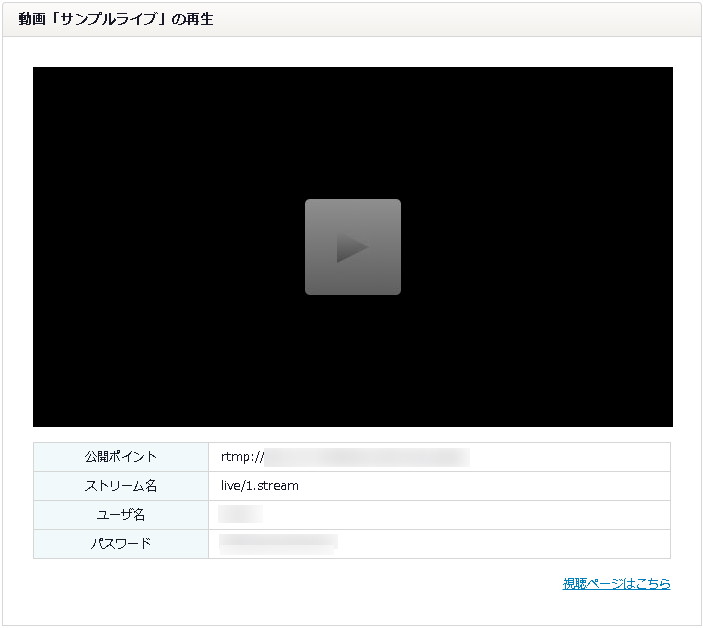The width and height of the screenshot is (703, 628).
Task: Click the rtmp:// text in table
Action: (241, 457)
